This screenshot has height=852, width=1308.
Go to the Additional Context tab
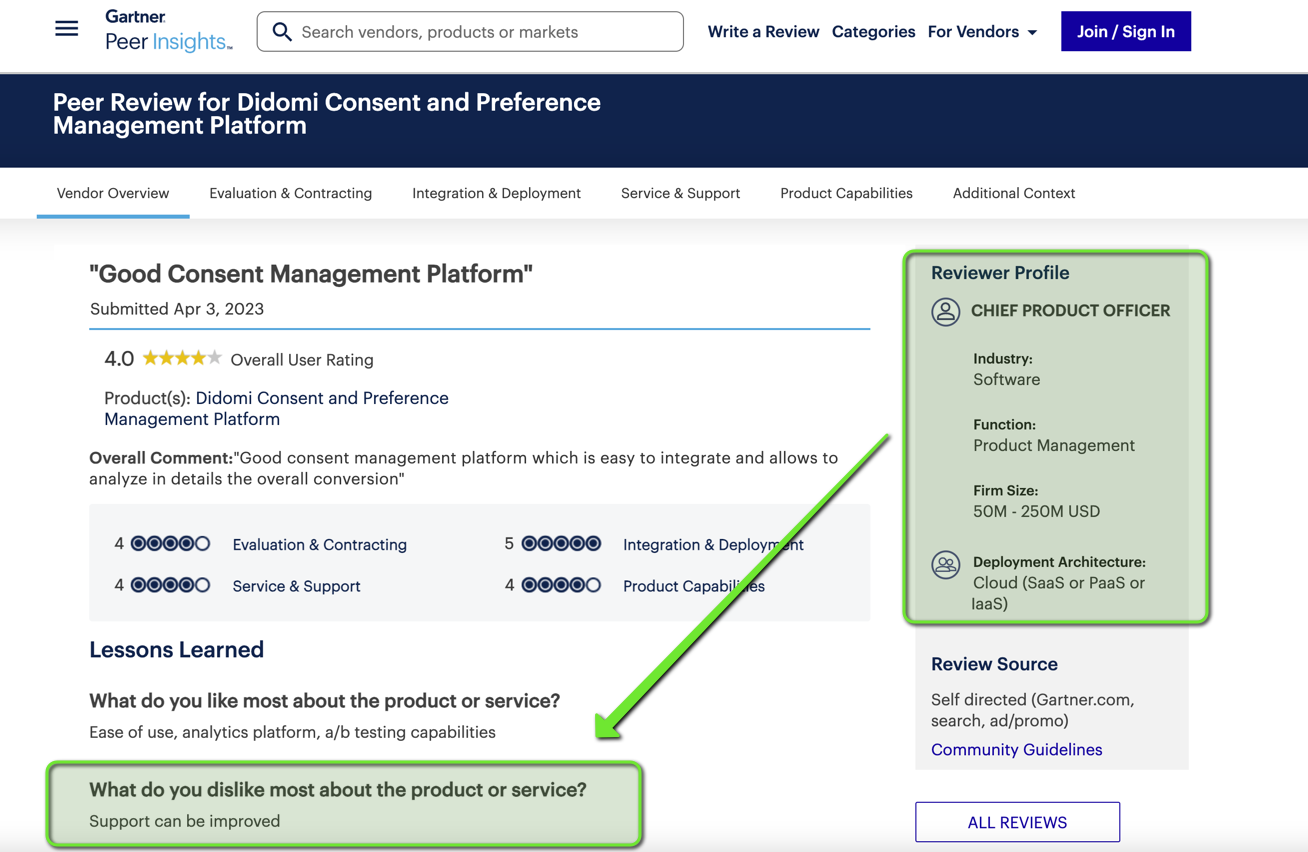[x=1013, y=193]
